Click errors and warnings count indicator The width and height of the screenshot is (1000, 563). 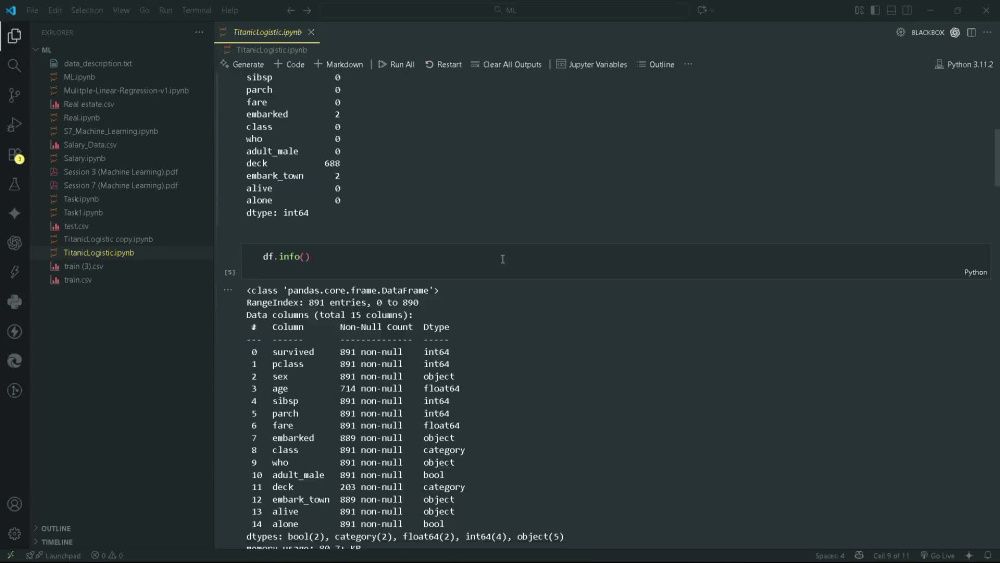pyautogui.click(x=107, y=555)
